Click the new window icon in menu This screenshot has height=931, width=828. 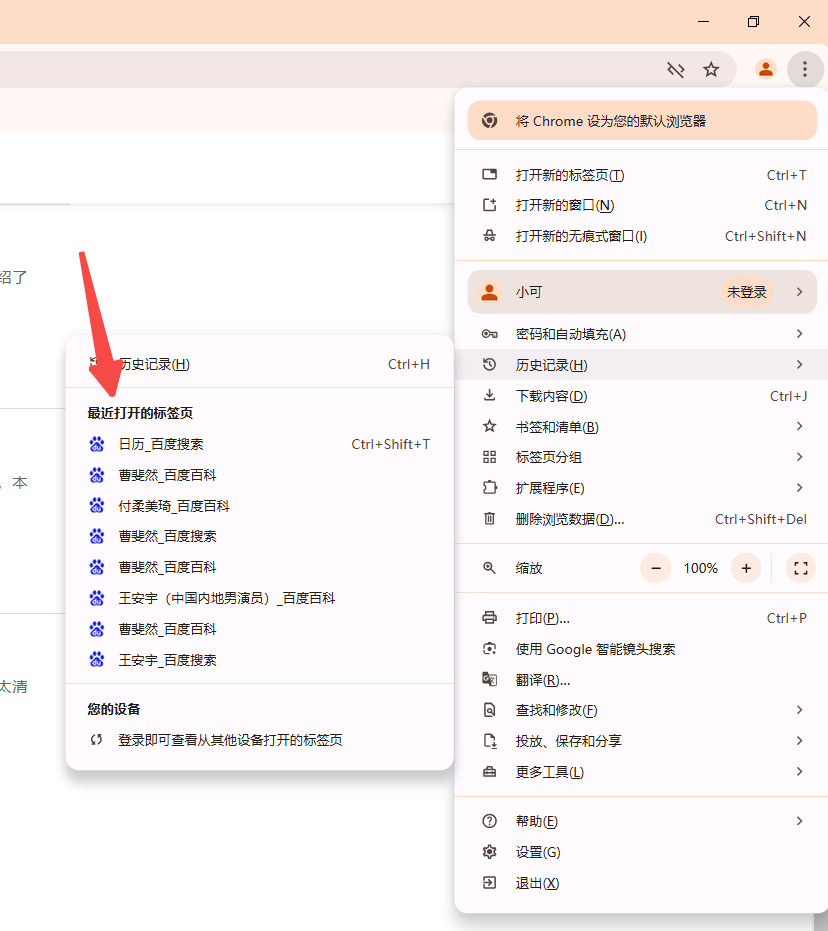point(489,205)
